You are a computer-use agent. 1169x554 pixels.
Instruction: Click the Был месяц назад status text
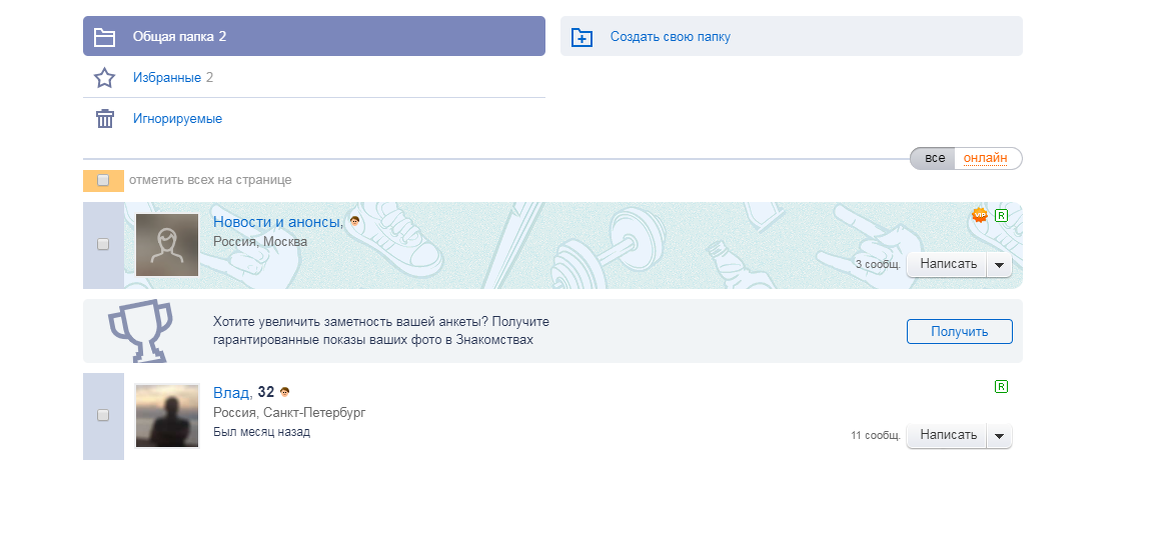click(262, 432)
